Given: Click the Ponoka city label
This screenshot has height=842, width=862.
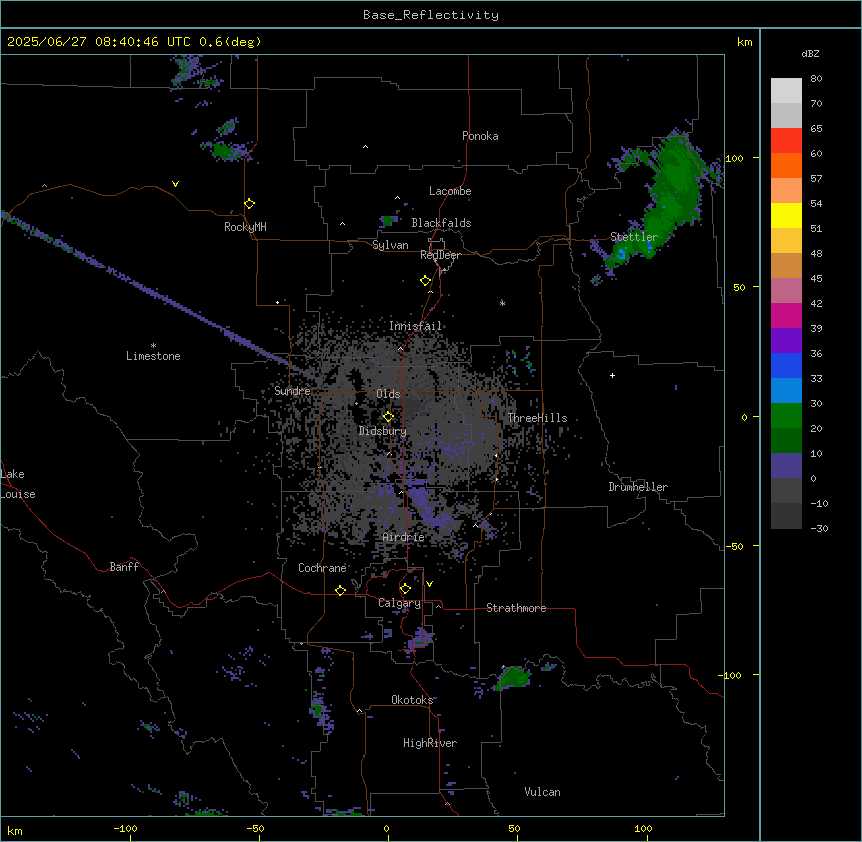Looking at the screenshot, I should pyautogui.click(x=480, y=136).
